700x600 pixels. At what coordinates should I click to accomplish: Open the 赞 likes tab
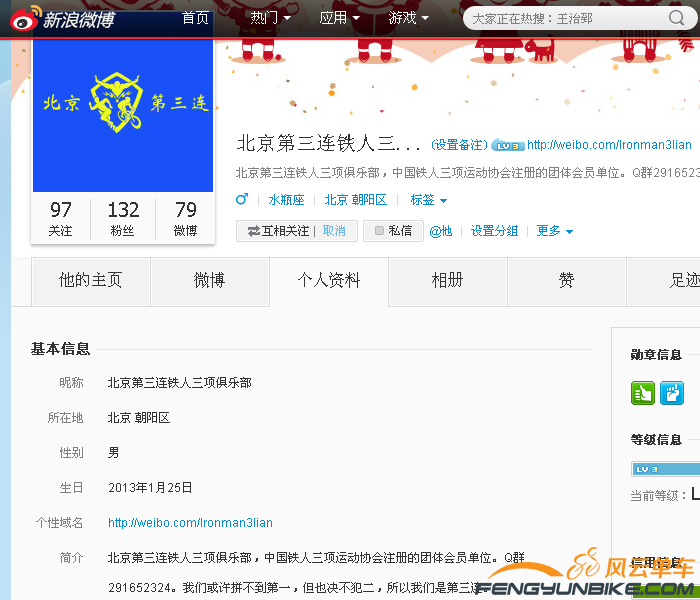coord(567,281)
